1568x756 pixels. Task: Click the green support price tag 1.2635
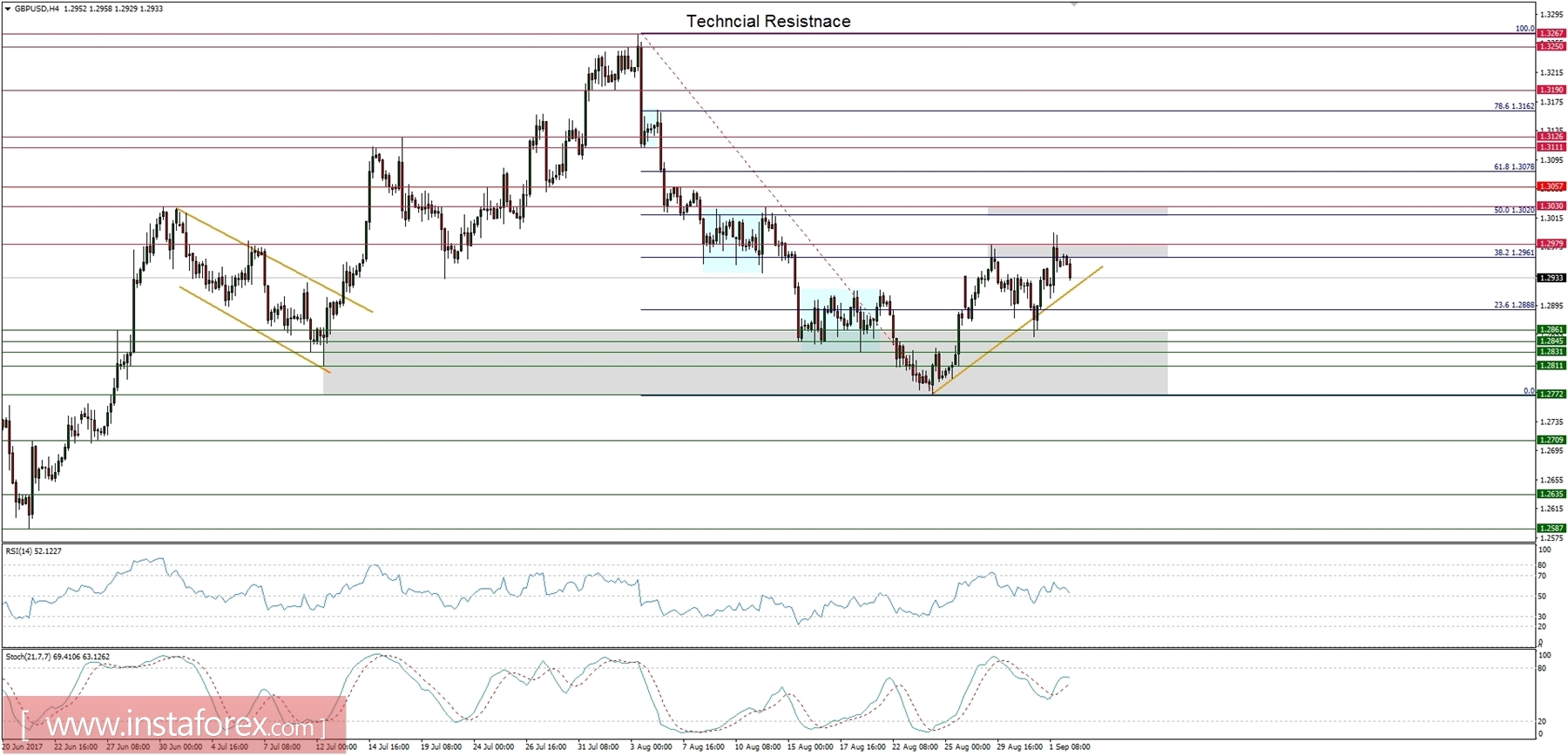pos(1551,494)
